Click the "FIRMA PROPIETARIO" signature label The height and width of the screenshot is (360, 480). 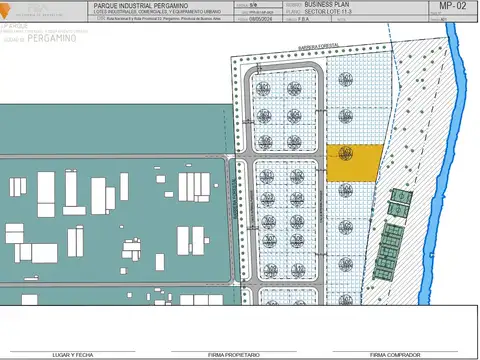click(x=234, y=355)
